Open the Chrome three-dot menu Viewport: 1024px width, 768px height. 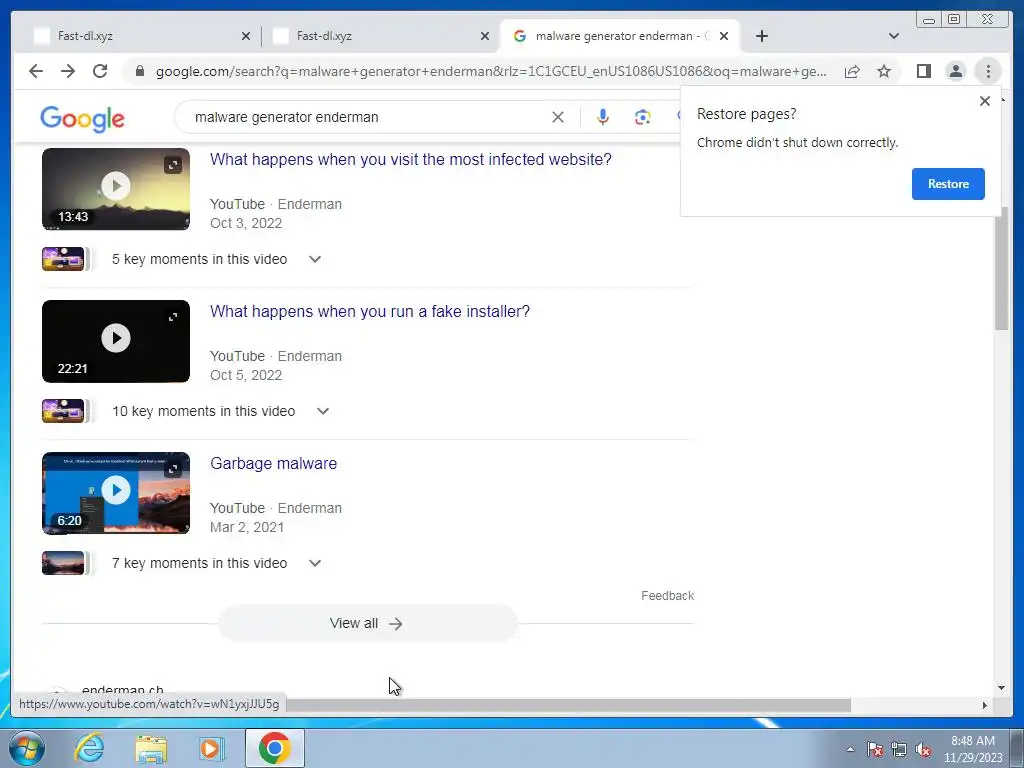(988, 71)
